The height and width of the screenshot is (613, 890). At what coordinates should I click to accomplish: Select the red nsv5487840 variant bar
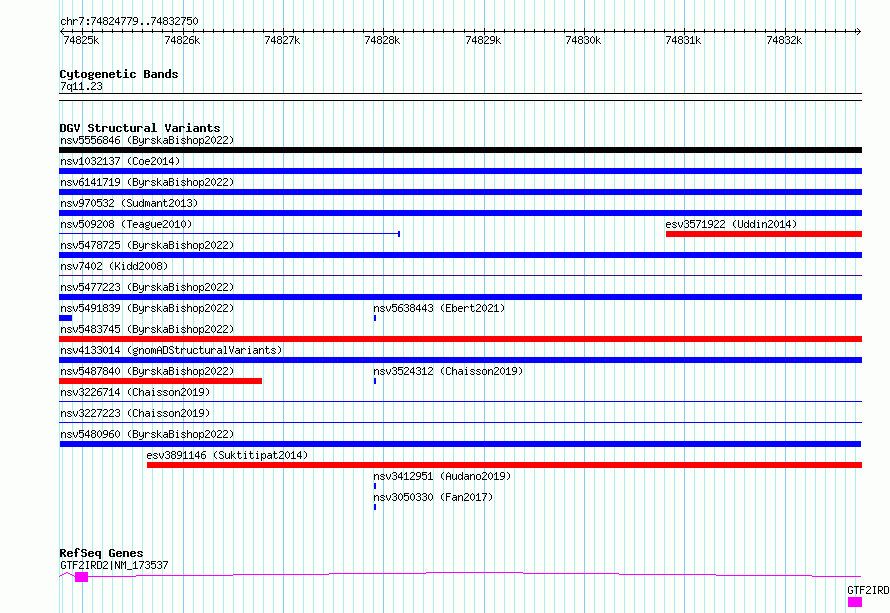tap(161, 381)
